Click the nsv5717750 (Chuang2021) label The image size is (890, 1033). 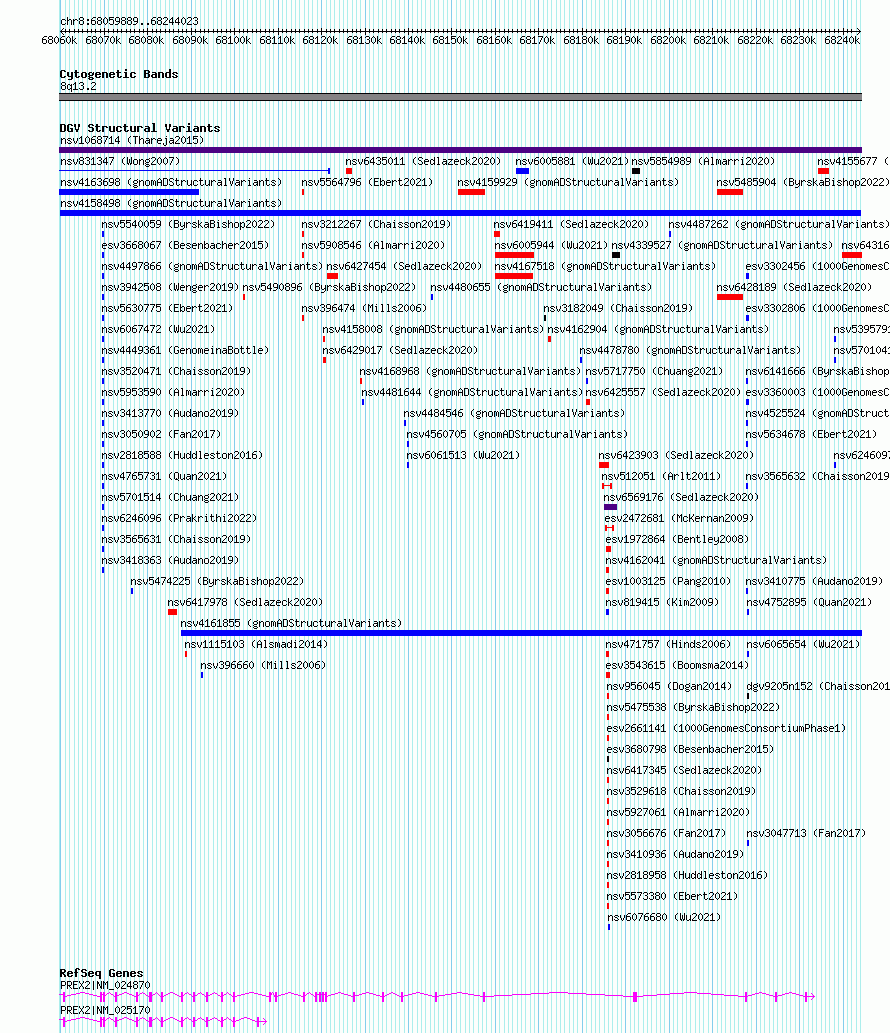click(x=654, y=372)
